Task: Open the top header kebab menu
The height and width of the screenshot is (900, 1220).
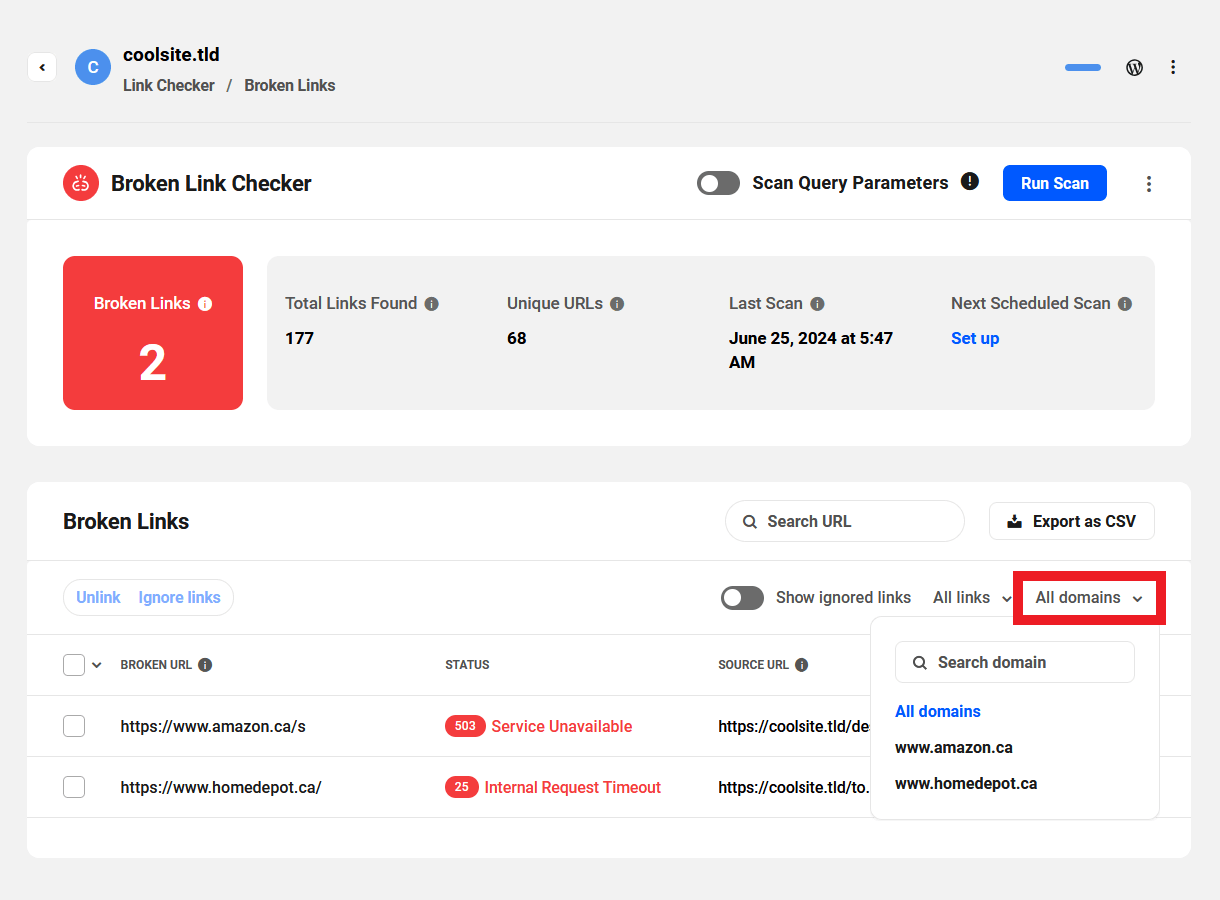Action: (1173, 67)
